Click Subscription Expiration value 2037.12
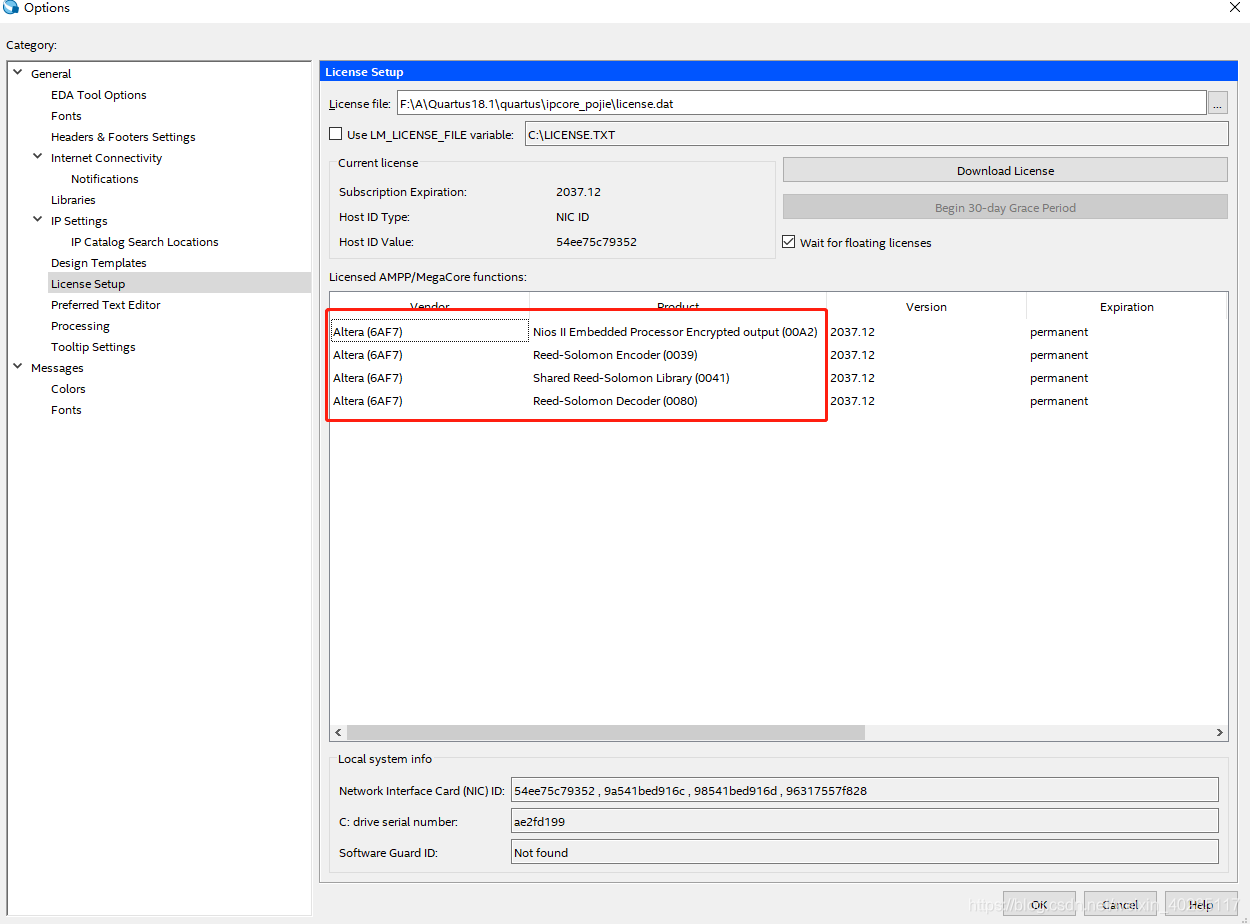This screenshot has height=924, width=1250. [578, 192]
